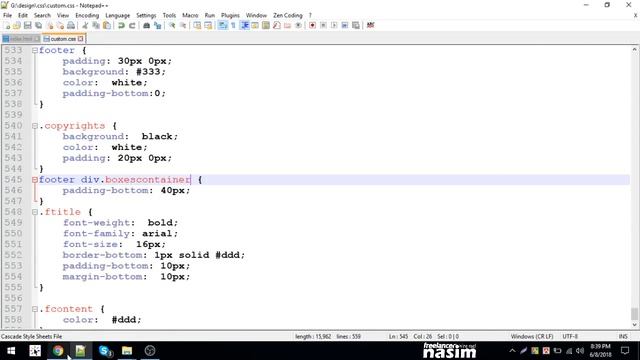Viewport: 640px width, 360px height.
Task: Cut selection with the scissors icon
Action: click(x=85, y=25)
